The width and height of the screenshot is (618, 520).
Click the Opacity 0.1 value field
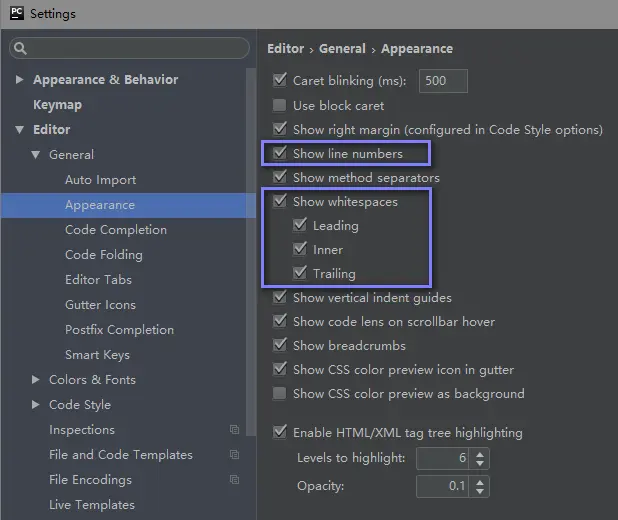pos(442,486)
